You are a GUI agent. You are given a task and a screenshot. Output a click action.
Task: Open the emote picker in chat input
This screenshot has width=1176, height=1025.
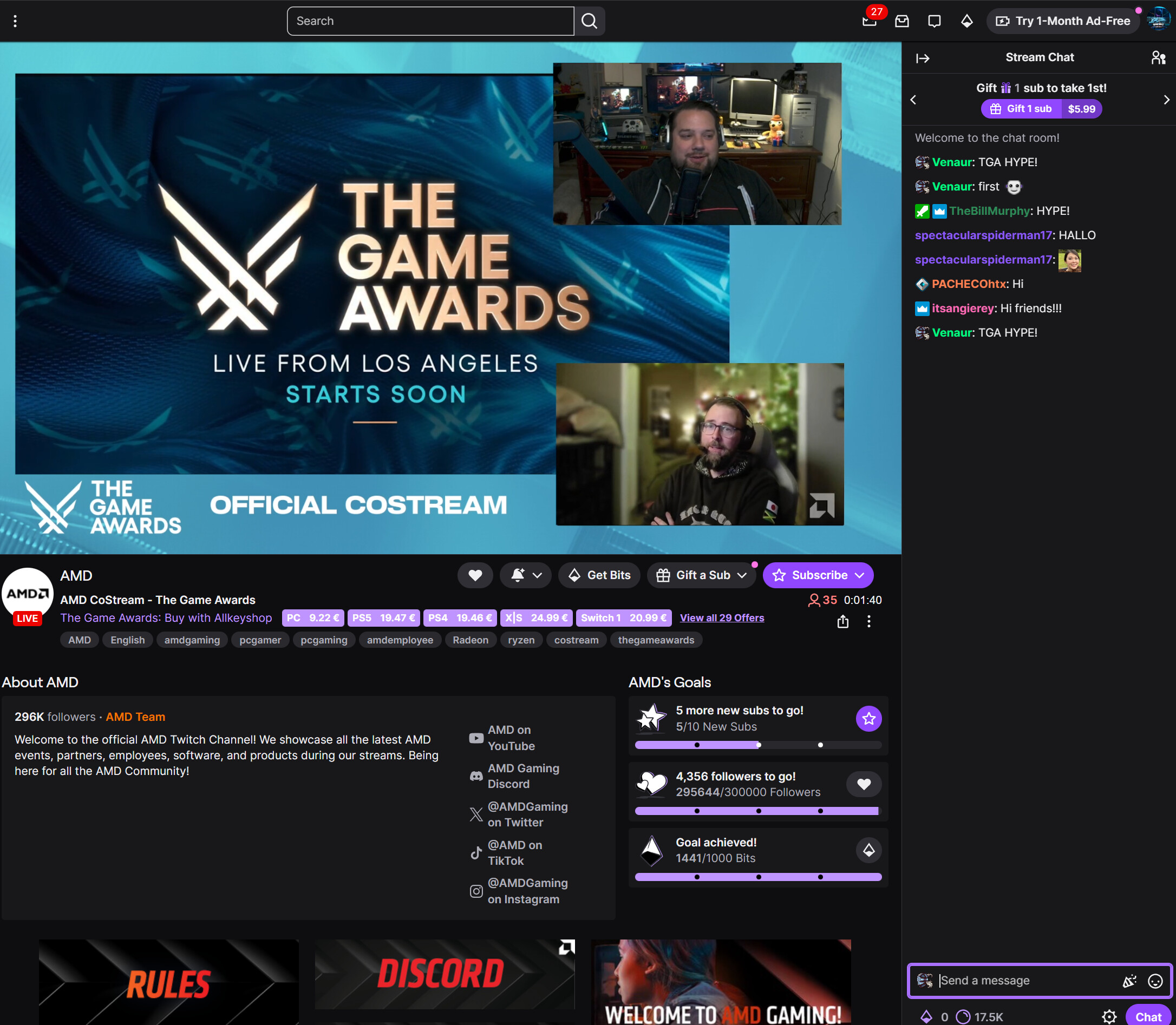(1155, 981)
